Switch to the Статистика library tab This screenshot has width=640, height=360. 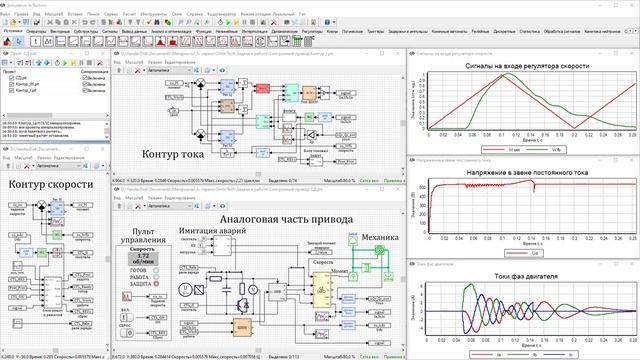(x=530, y=31)
